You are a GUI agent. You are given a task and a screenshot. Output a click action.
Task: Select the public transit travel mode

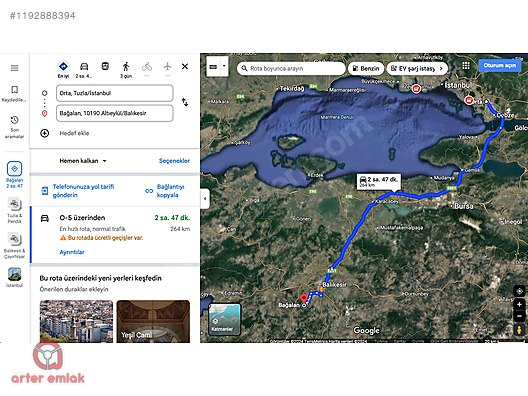tap(105, 66)
